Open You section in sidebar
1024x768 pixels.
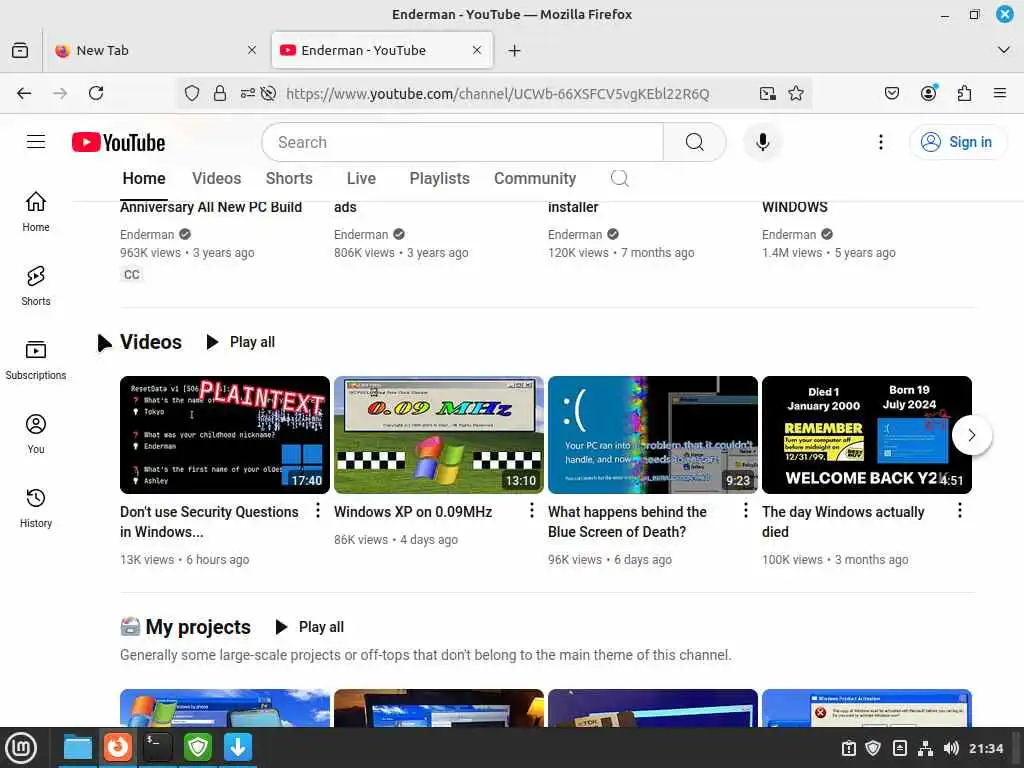click(36, 434)
